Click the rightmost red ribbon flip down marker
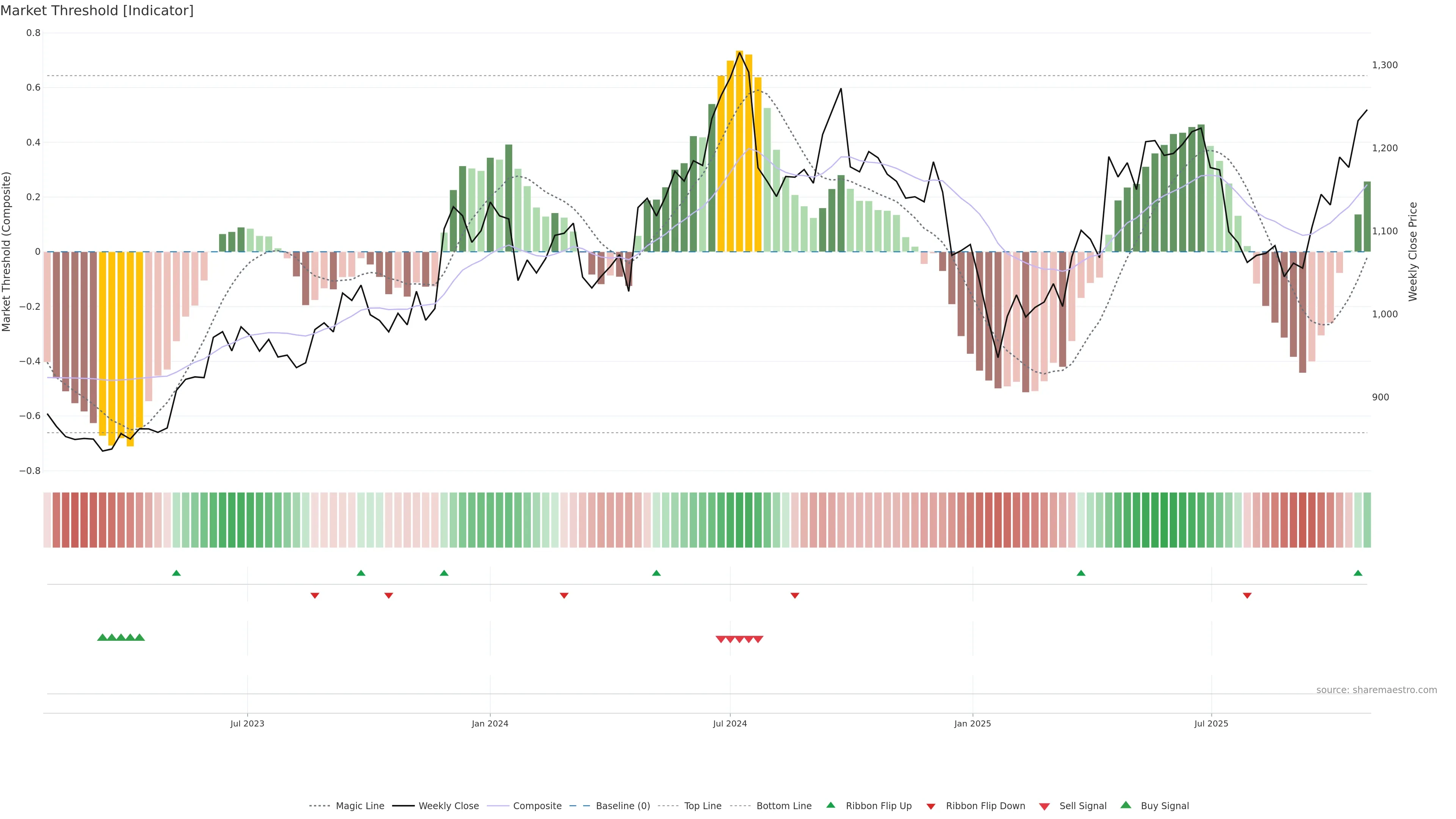 coord(1247,596)
